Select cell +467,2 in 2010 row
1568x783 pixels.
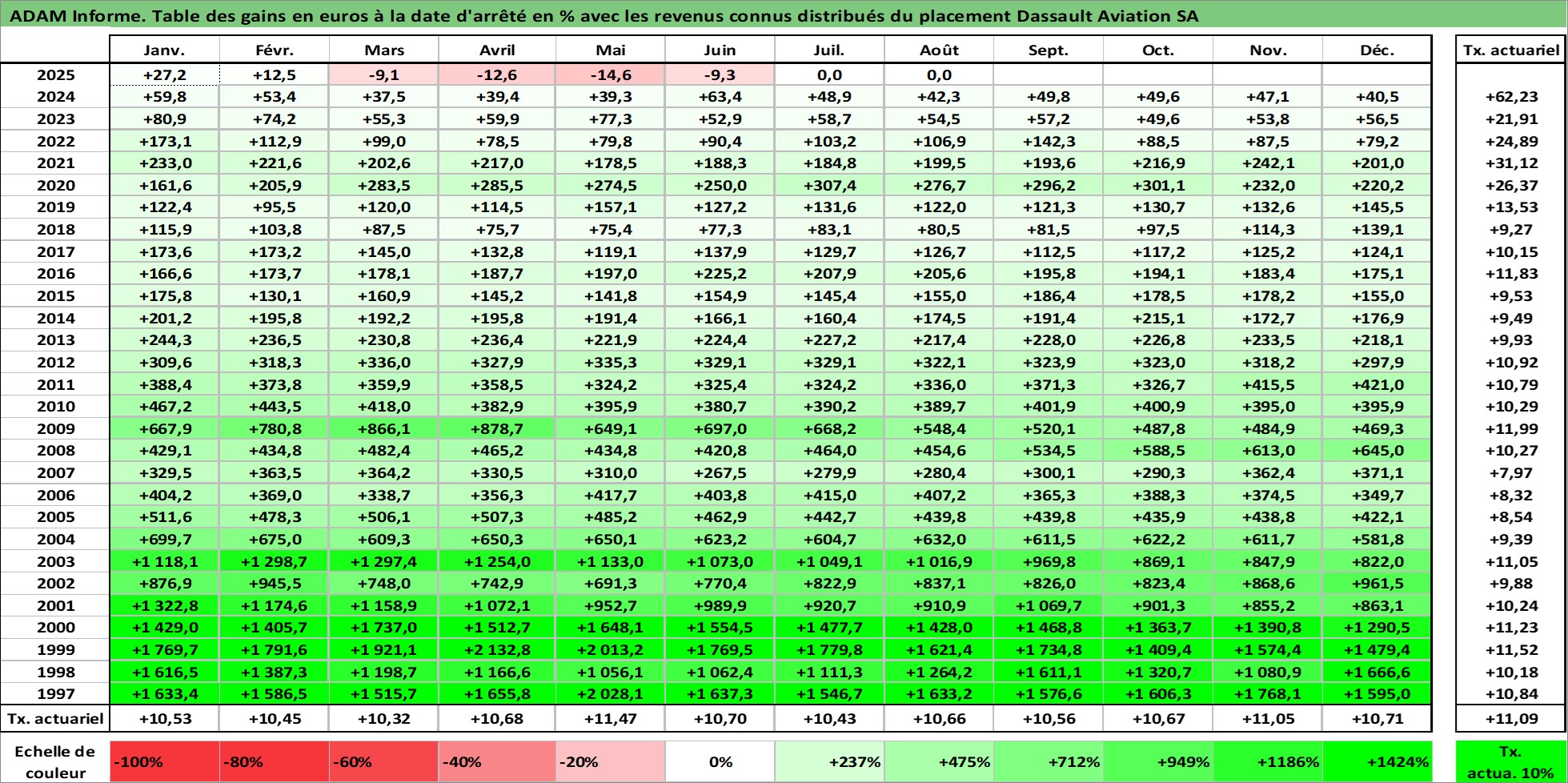pos(164,407)
